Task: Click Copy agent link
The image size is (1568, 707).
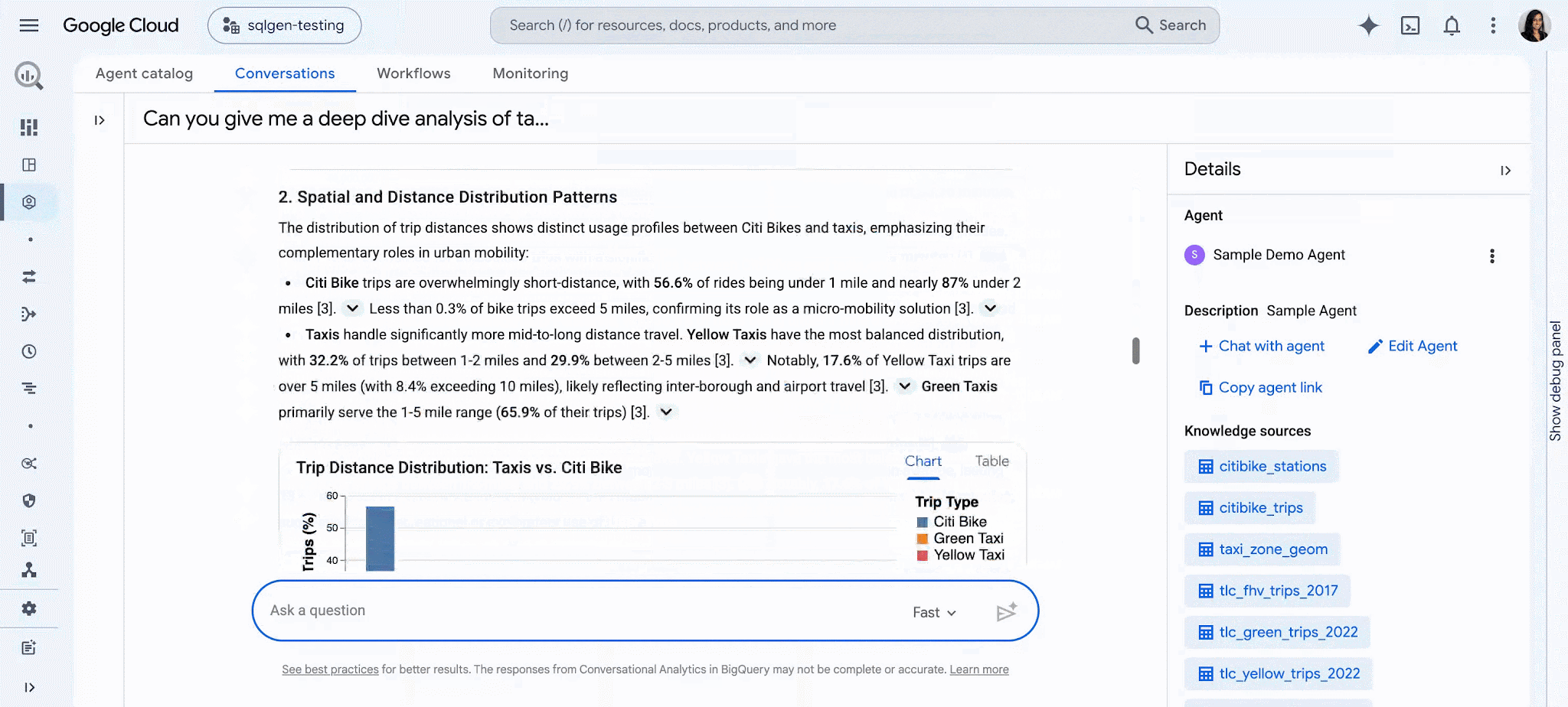Action: [x=1260, y=387]
